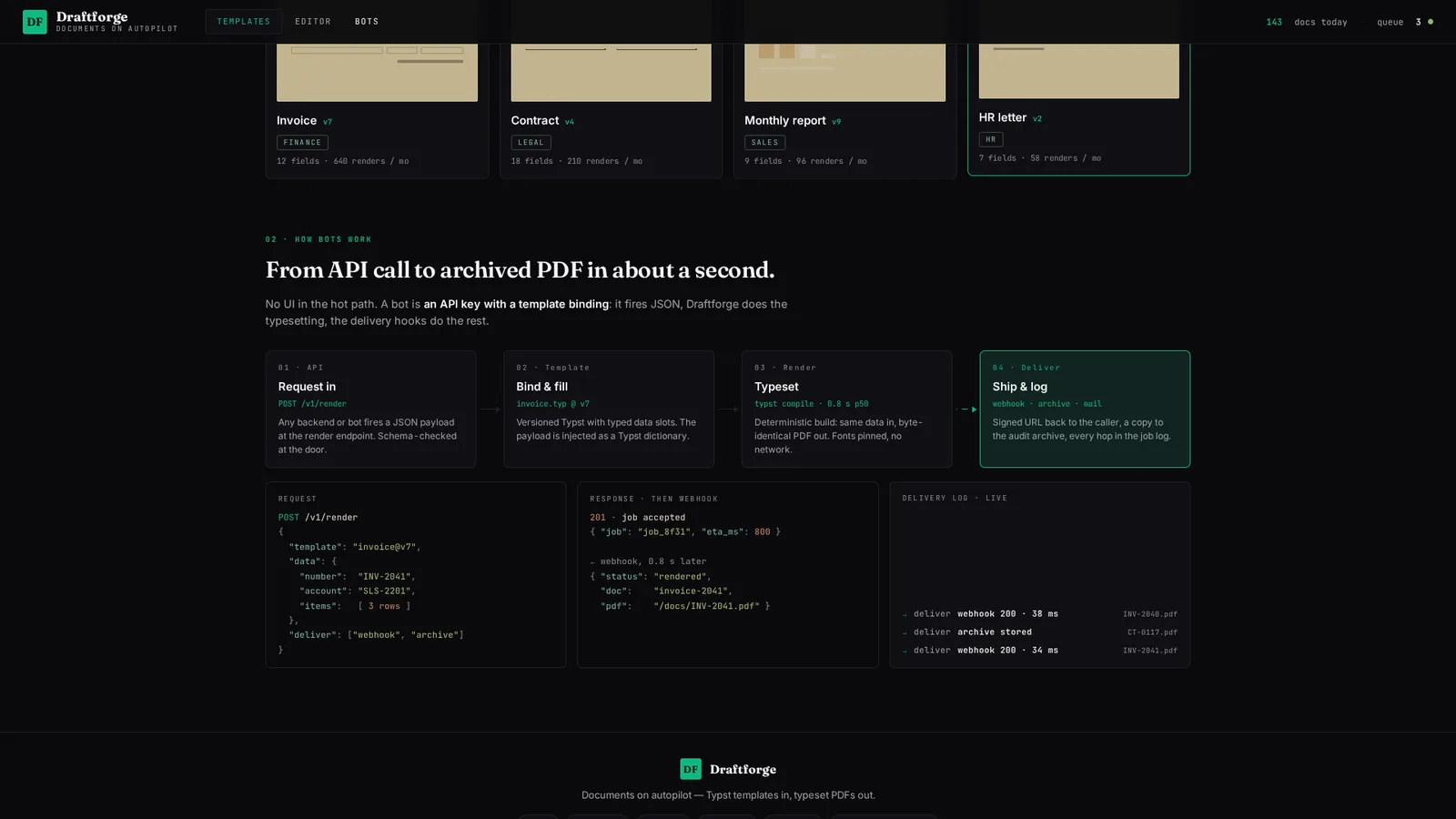1456x819 pixels.
Task: Click 'webhook · archive · mail' in Ship & log
Action: (x=1046, y=404)
